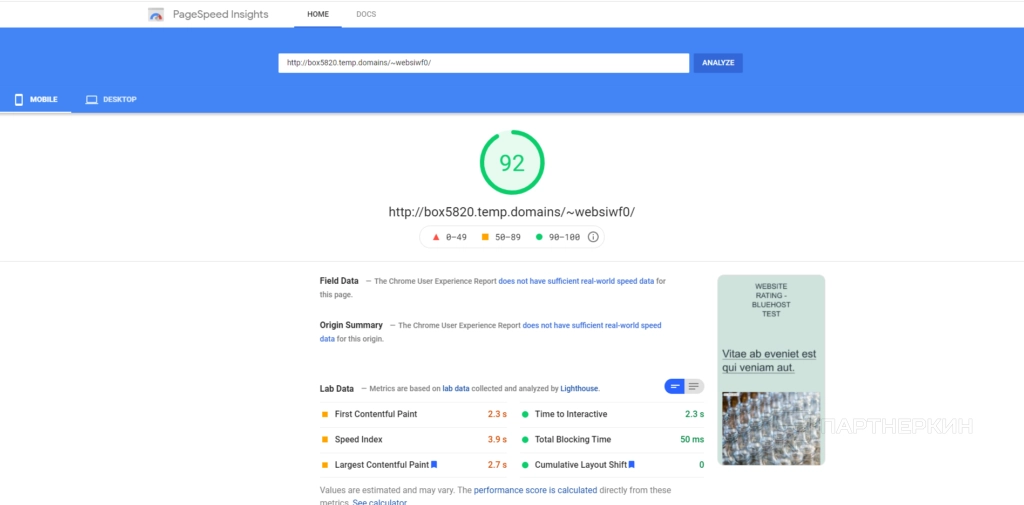Select the expanded metrics view toggle
Viewport: 1024px width, 505px height.
tap(694, 387)
